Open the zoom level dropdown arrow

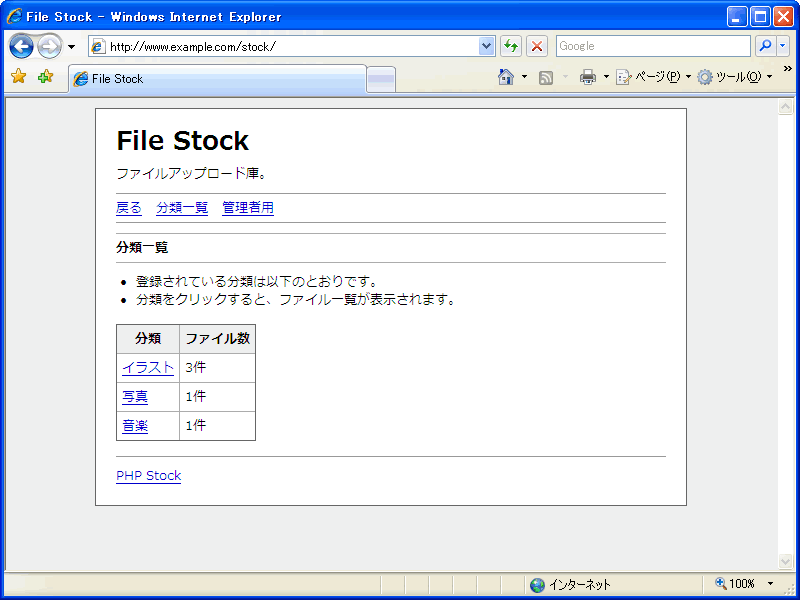pyautogui.click(x=769, y=584)
